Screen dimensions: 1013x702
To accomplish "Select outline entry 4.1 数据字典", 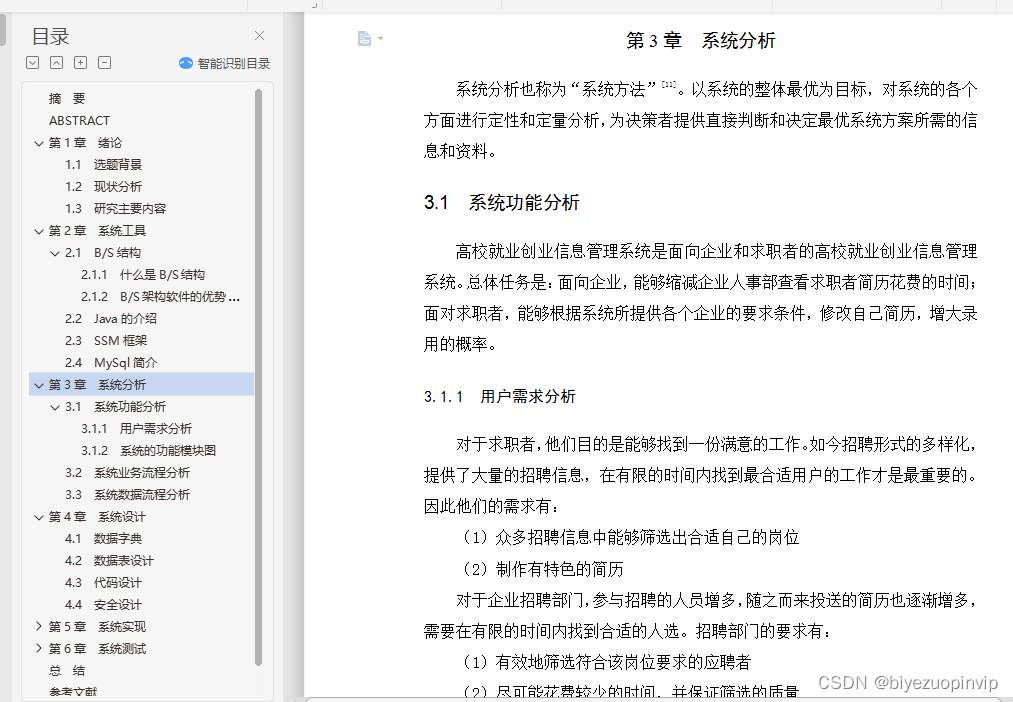I will [103, 539].
